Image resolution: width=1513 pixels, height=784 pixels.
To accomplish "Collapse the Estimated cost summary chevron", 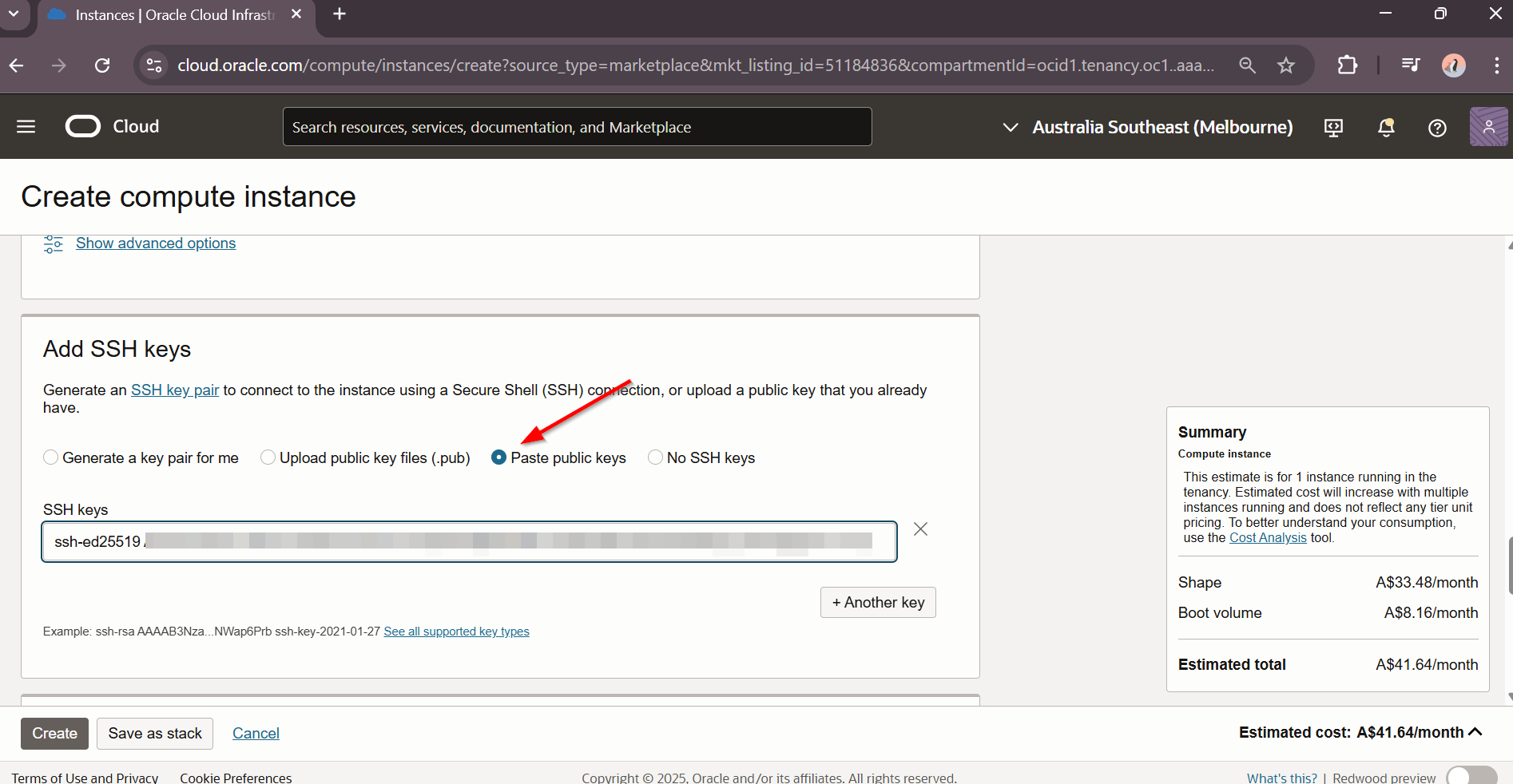I will pos(1475,732).
